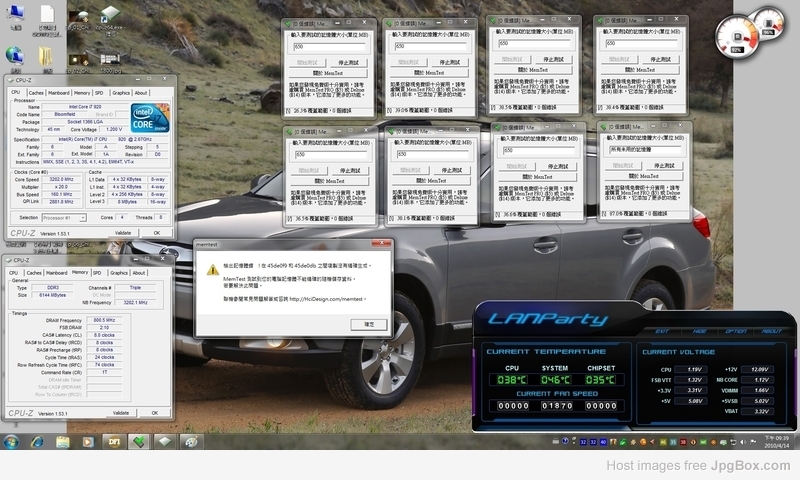This screenshot has height=480, width=800.
Task: Click the Windows Start orb
Action: [x=12, y=441]
